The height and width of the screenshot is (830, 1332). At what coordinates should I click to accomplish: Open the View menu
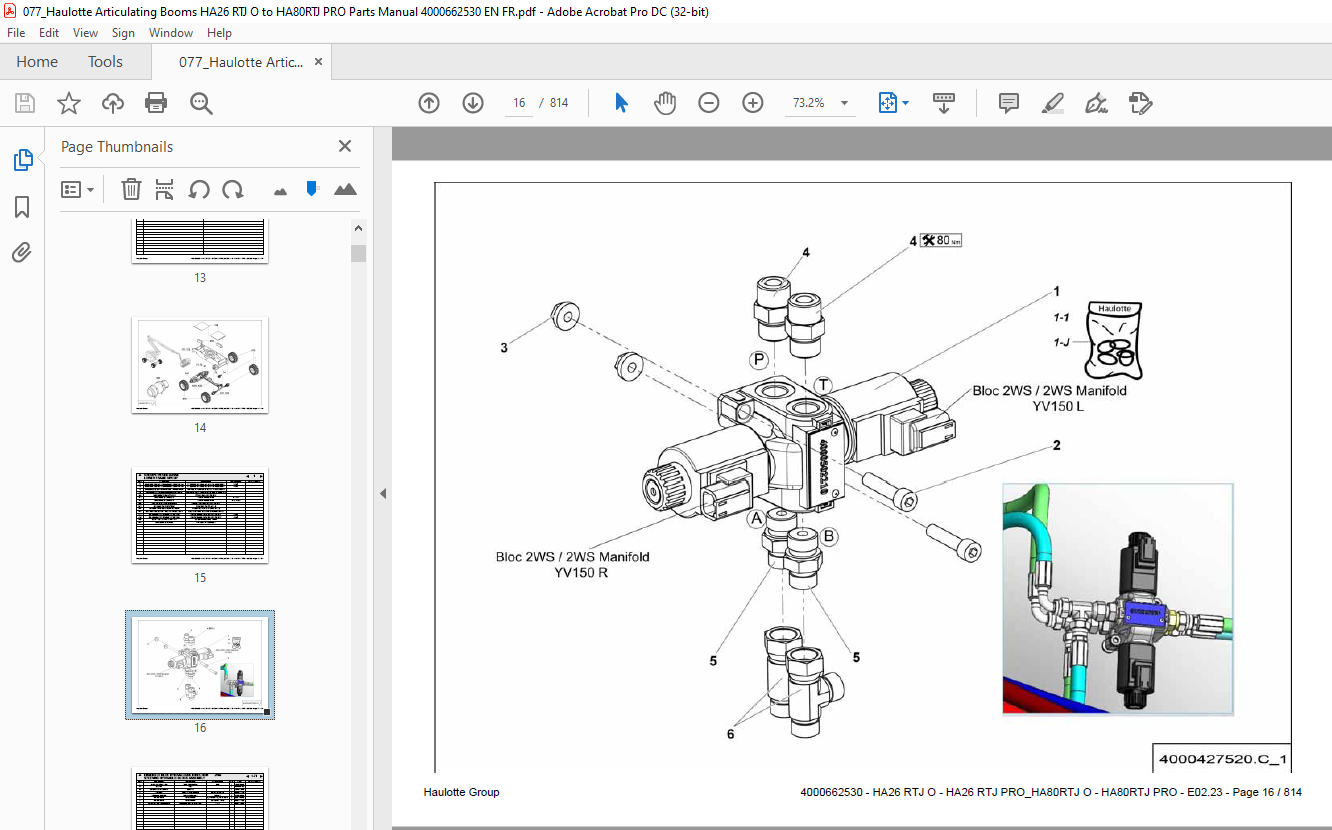86,33
